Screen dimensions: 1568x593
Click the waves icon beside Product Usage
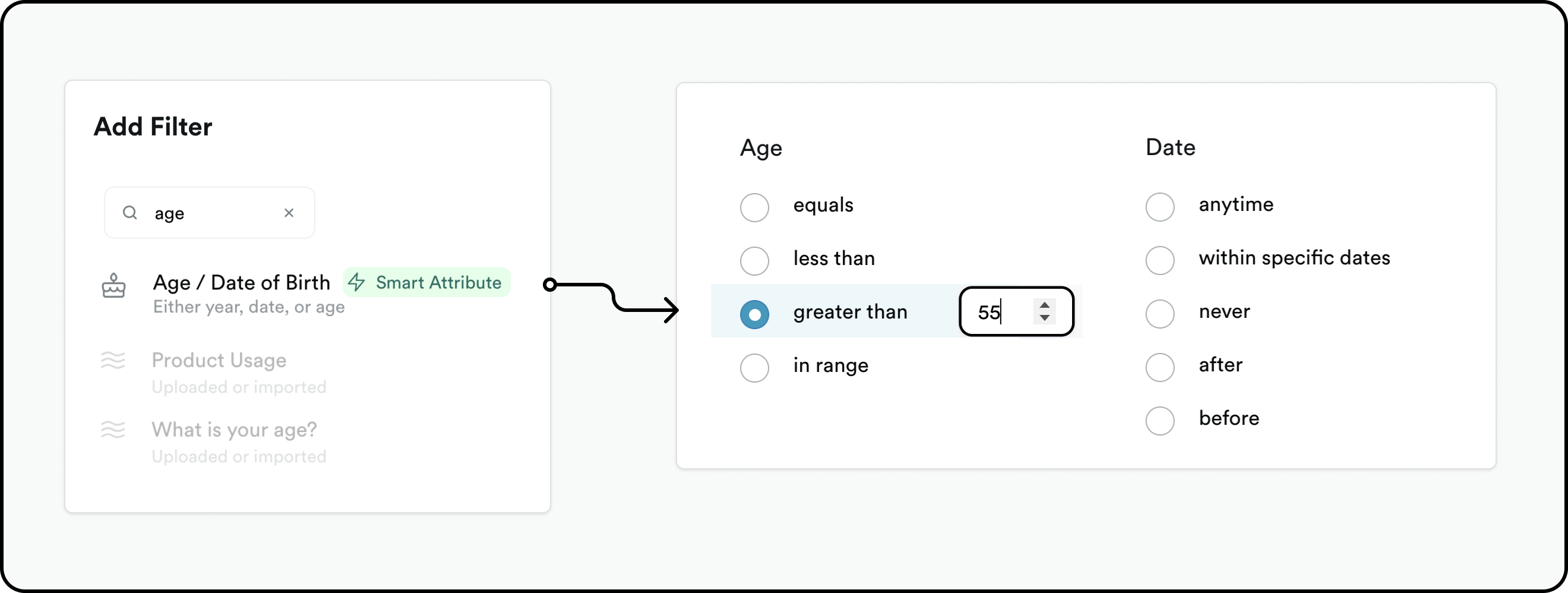point(113,361)
